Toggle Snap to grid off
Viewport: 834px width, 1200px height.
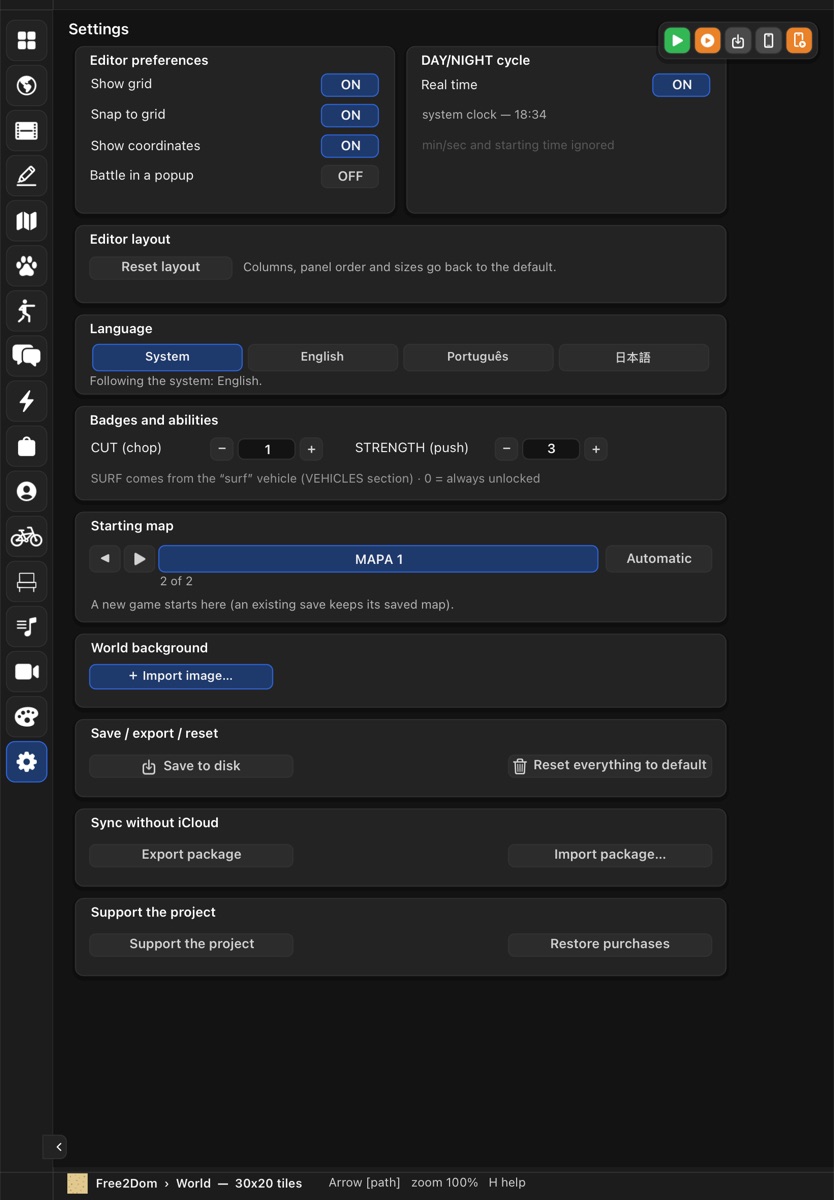click(350, 115)
